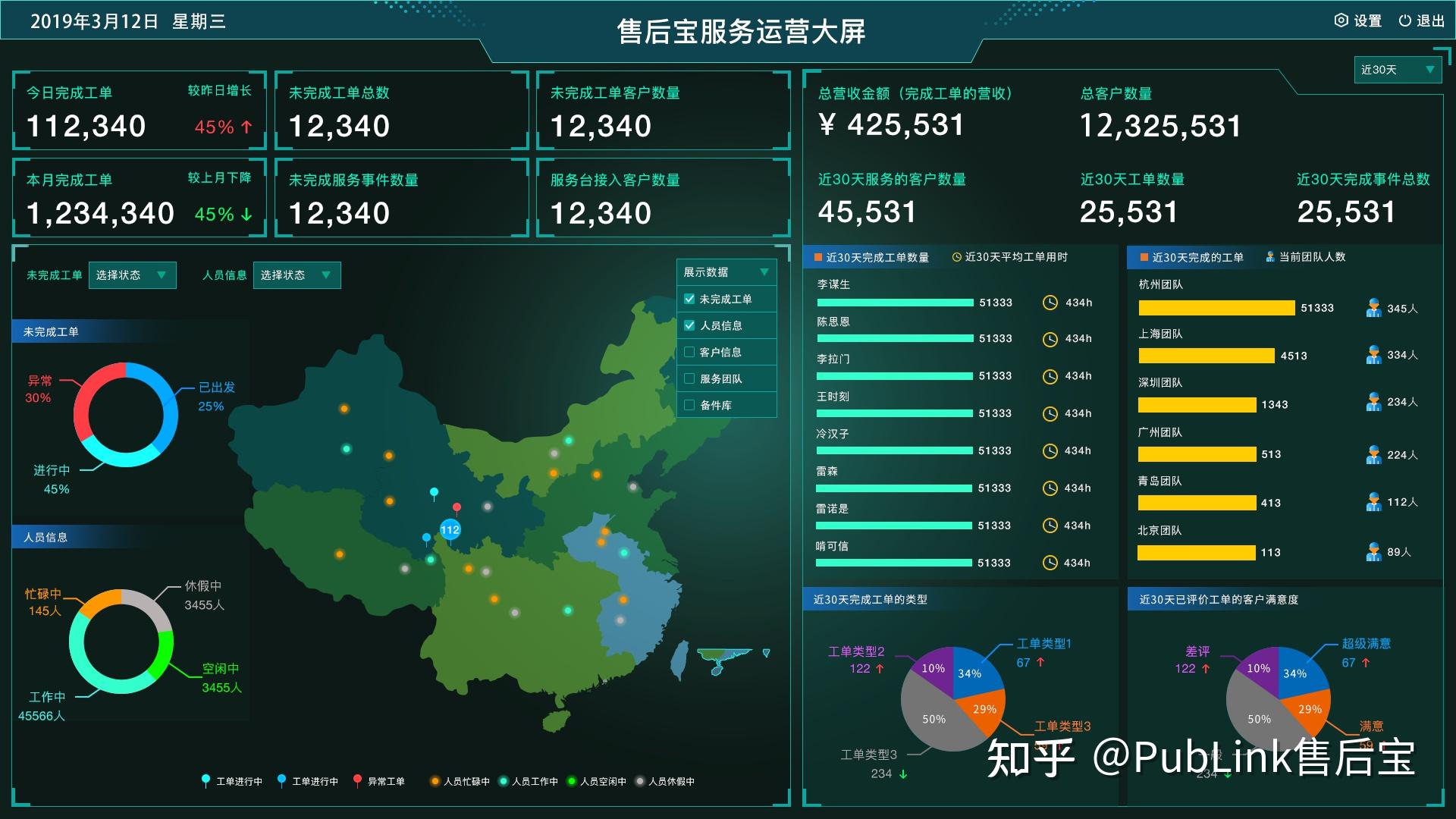Click person icon for 青岛团队
The width and height of the screenshot is (1456, 819).
click(1373, 502)
